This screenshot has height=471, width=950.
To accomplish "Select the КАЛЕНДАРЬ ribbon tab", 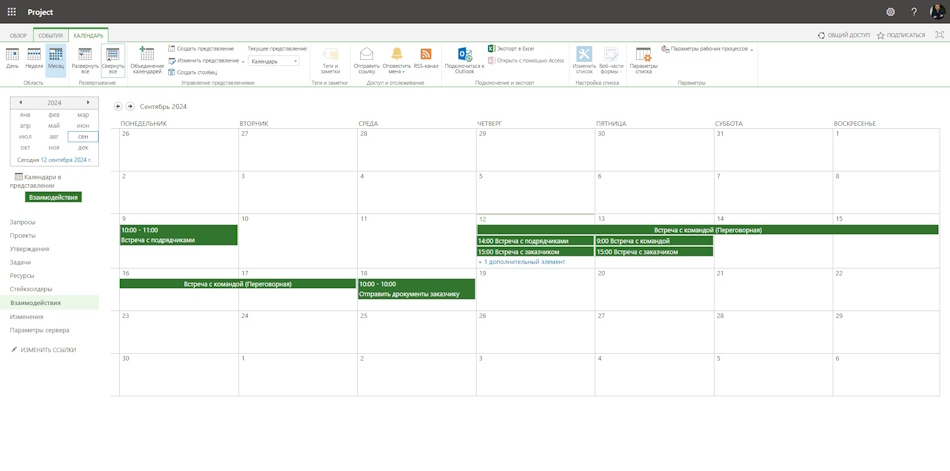I will click(88, 35).
